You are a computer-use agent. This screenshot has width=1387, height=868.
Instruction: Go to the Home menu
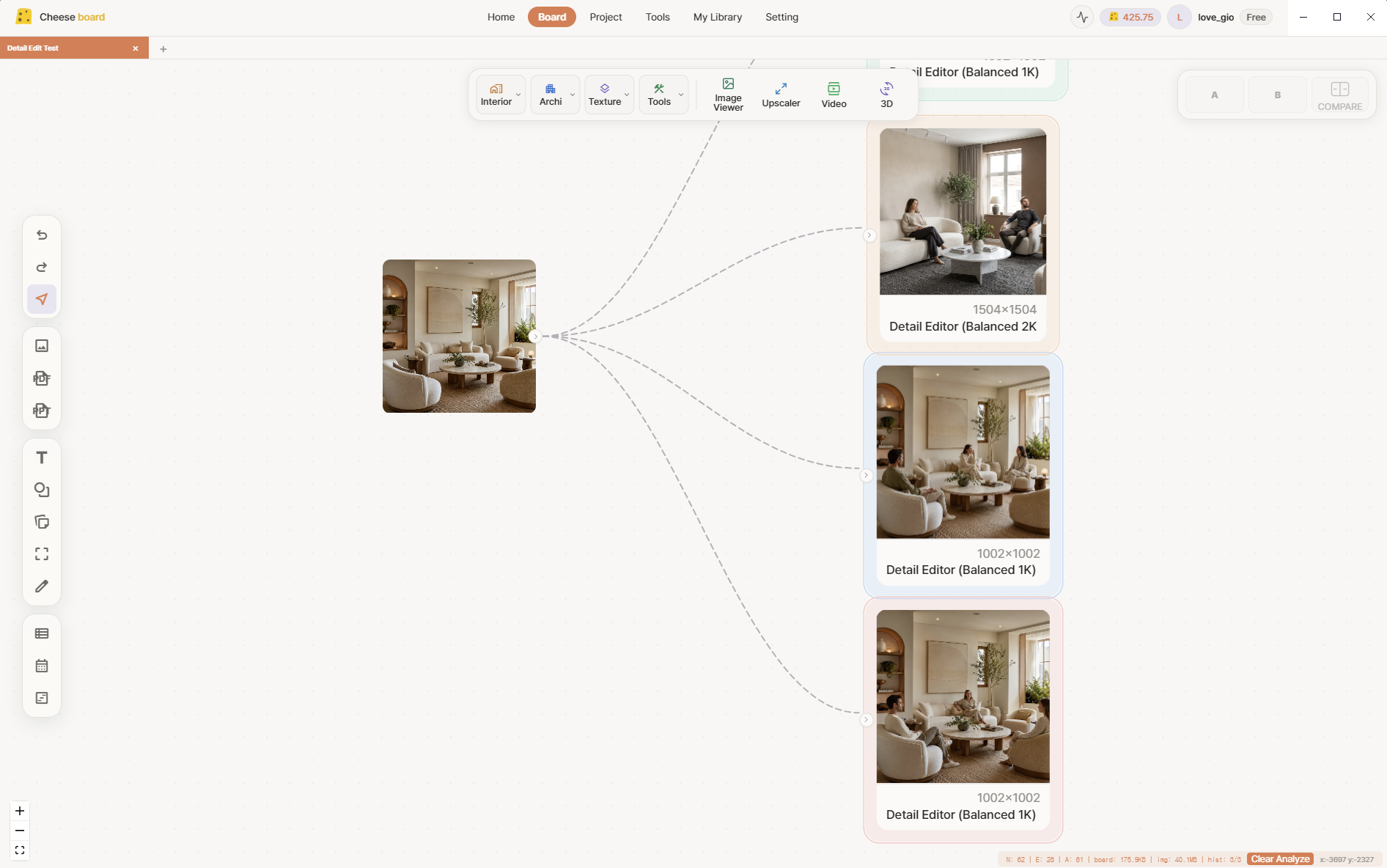[501, 17]
